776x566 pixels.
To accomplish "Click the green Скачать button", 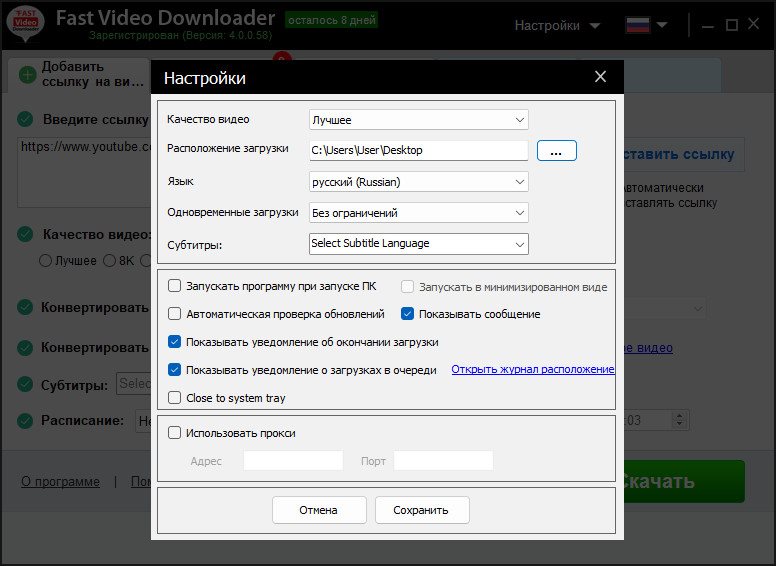I will (x=684, y=481).
